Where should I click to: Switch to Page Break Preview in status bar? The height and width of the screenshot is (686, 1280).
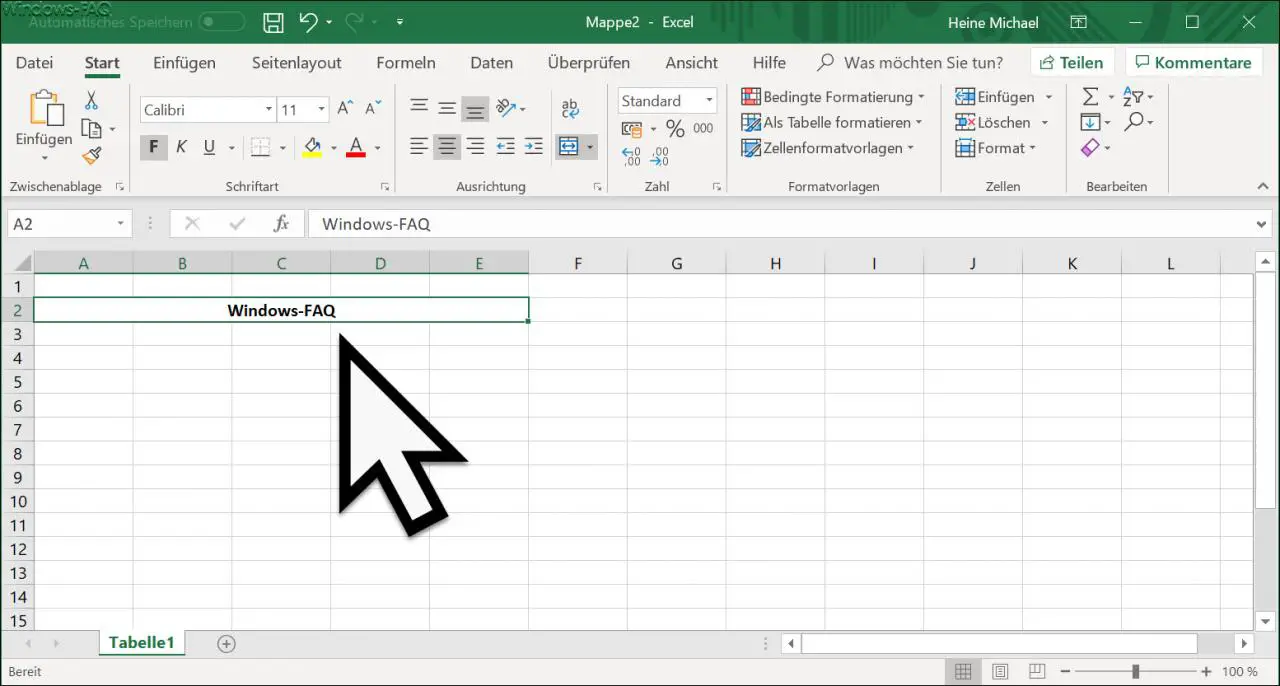point(1037,672)
